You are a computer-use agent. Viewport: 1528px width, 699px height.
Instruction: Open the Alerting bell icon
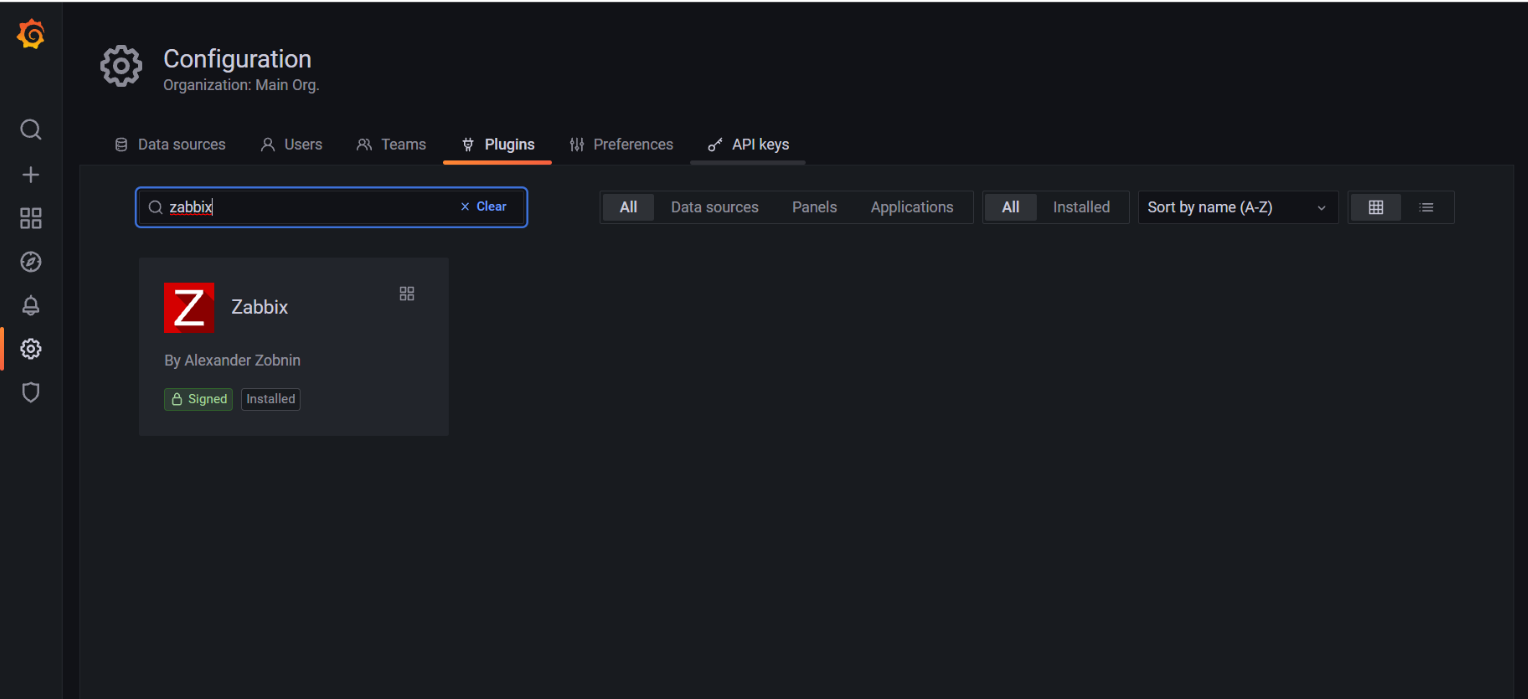tap(31, 306)
